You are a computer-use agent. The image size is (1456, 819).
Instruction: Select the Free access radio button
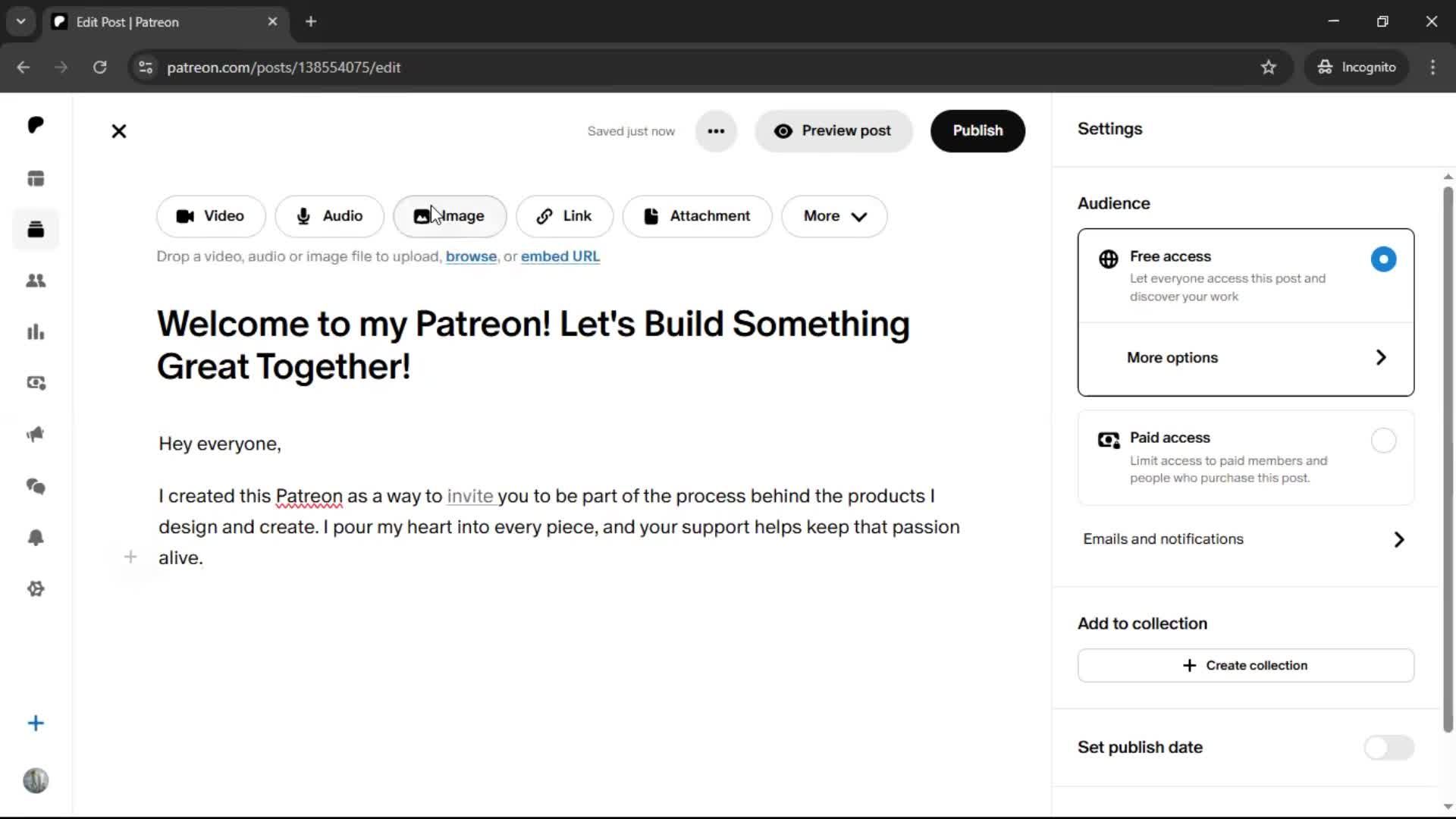click(1383, 259)
